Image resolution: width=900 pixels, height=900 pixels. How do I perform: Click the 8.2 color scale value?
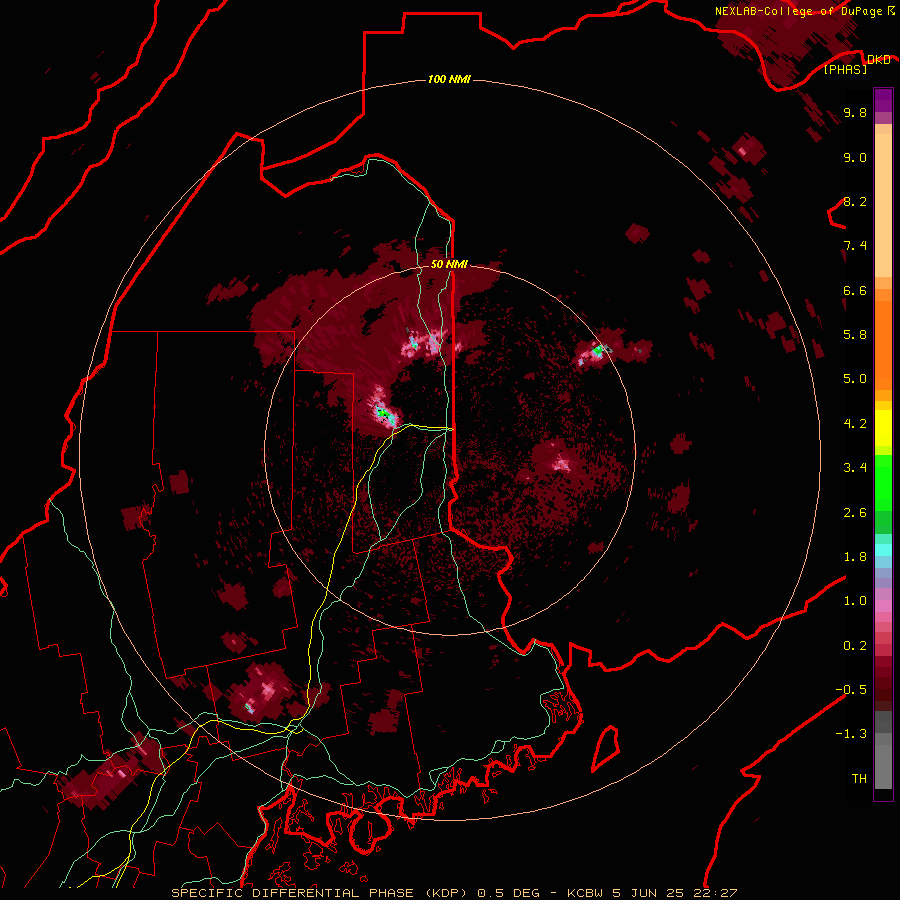(x=855, y=202)
